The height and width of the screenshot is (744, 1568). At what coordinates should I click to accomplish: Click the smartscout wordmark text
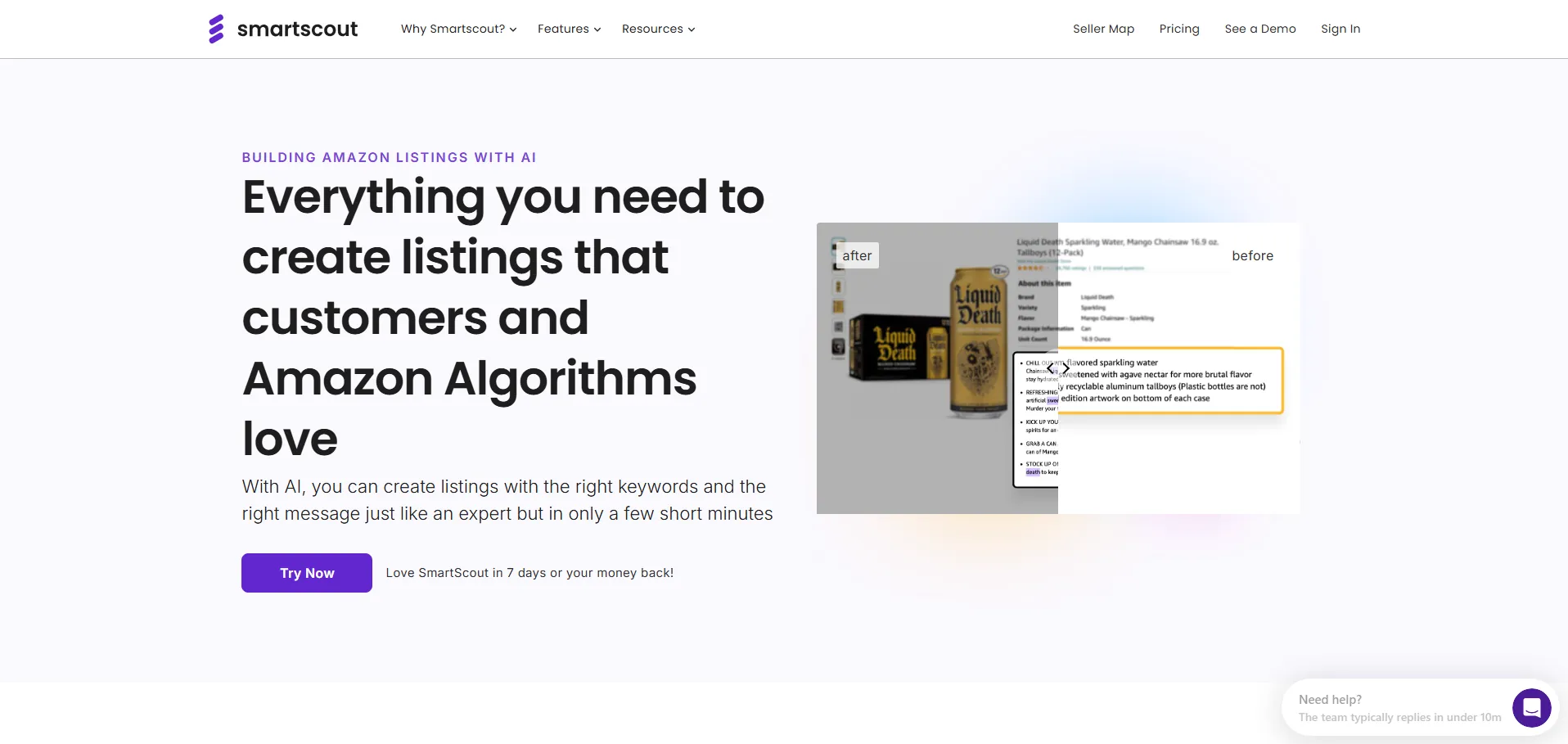(297, 29)
